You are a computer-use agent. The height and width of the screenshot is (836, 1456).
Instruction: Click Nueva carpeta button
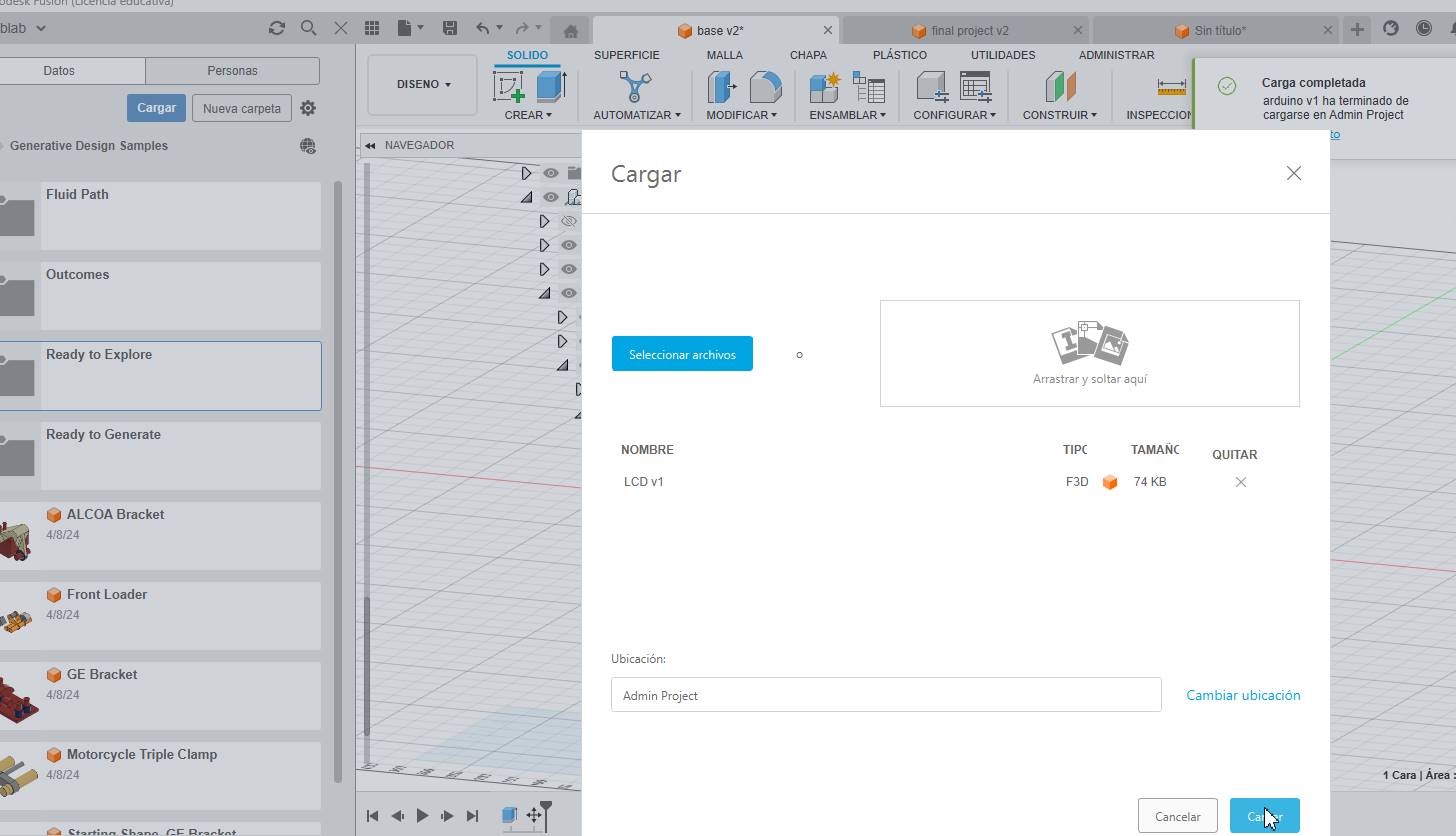241,108
